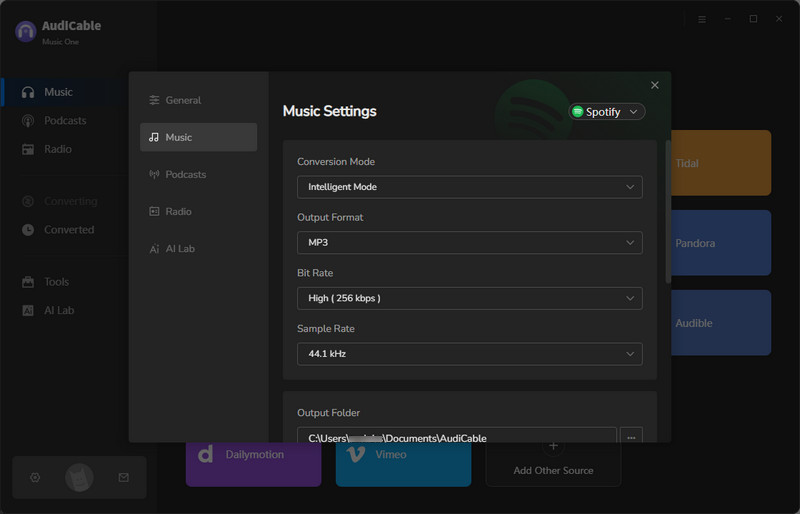Browse for output folder with ellipsis button

pos(631,435)
